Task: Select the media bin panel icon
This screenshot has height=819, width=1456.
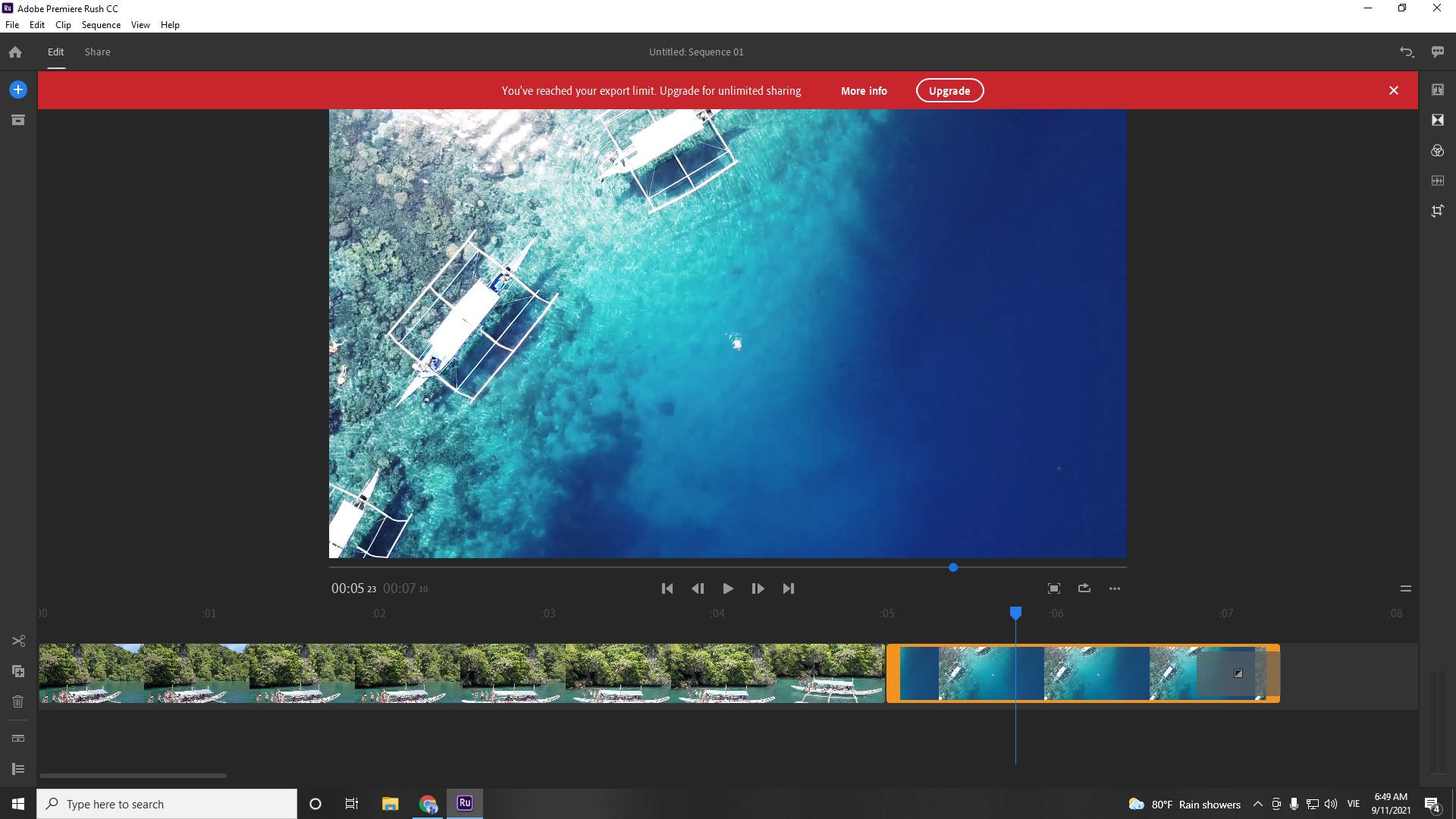Action: tap(18, 120)
